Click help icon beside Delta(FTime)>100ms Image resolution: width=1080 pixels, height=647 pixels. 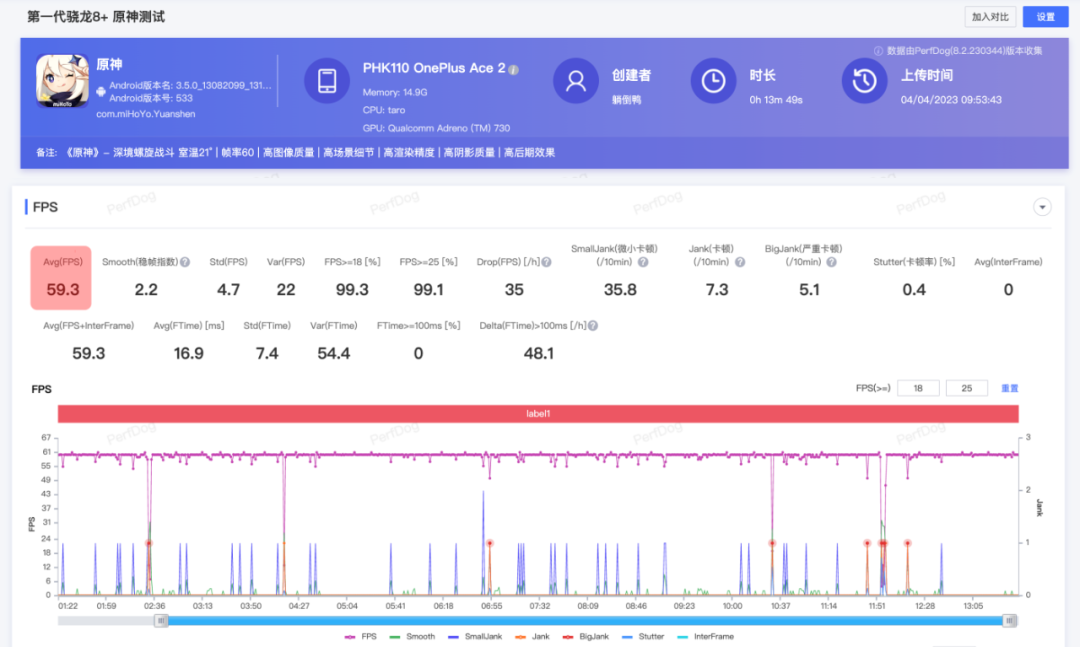pyautogui.click(x=593, y=326)
